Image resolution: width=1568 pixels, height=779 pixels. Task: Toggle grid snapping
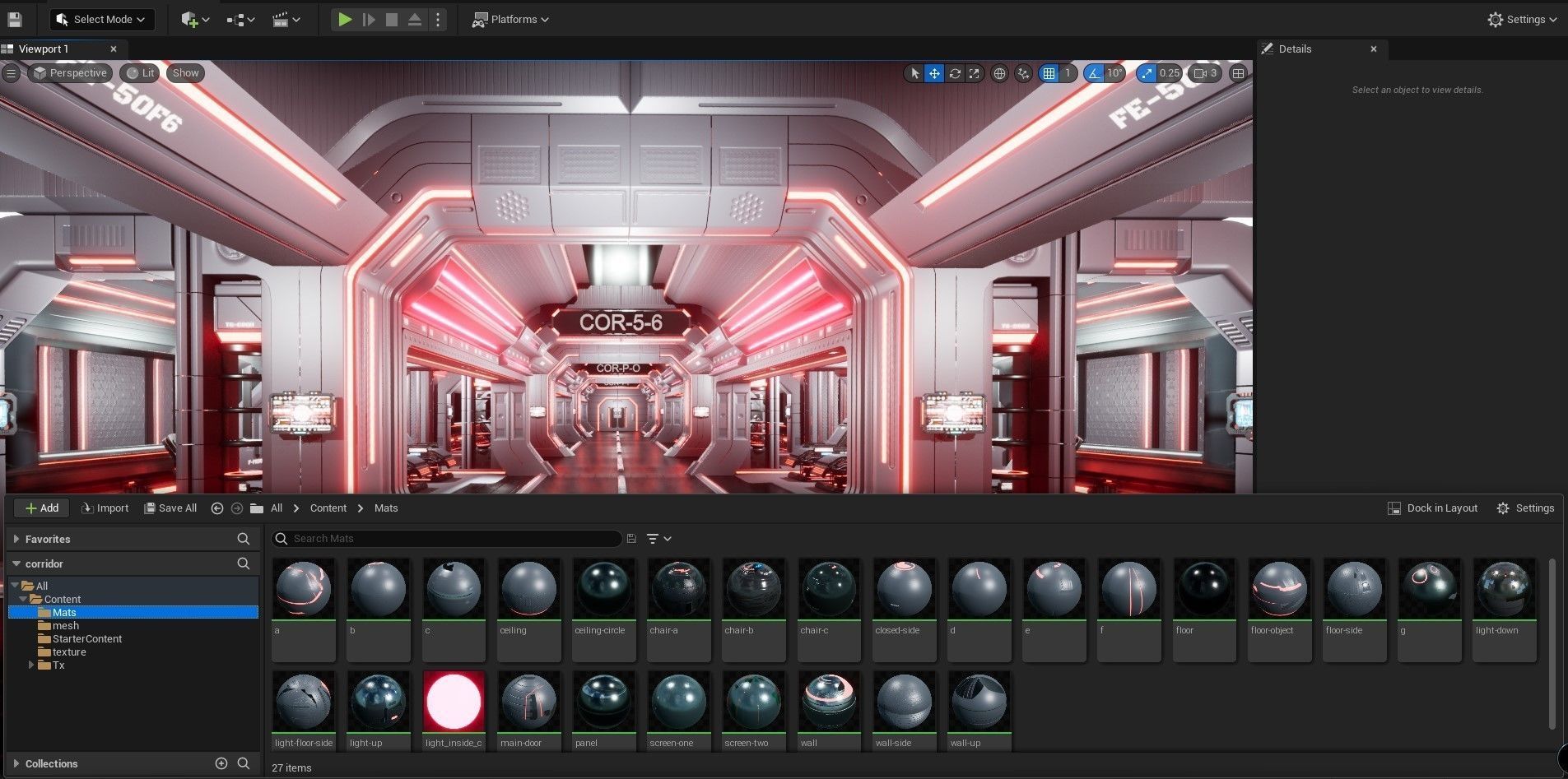pyautogui.click(x=1049, y=73)
